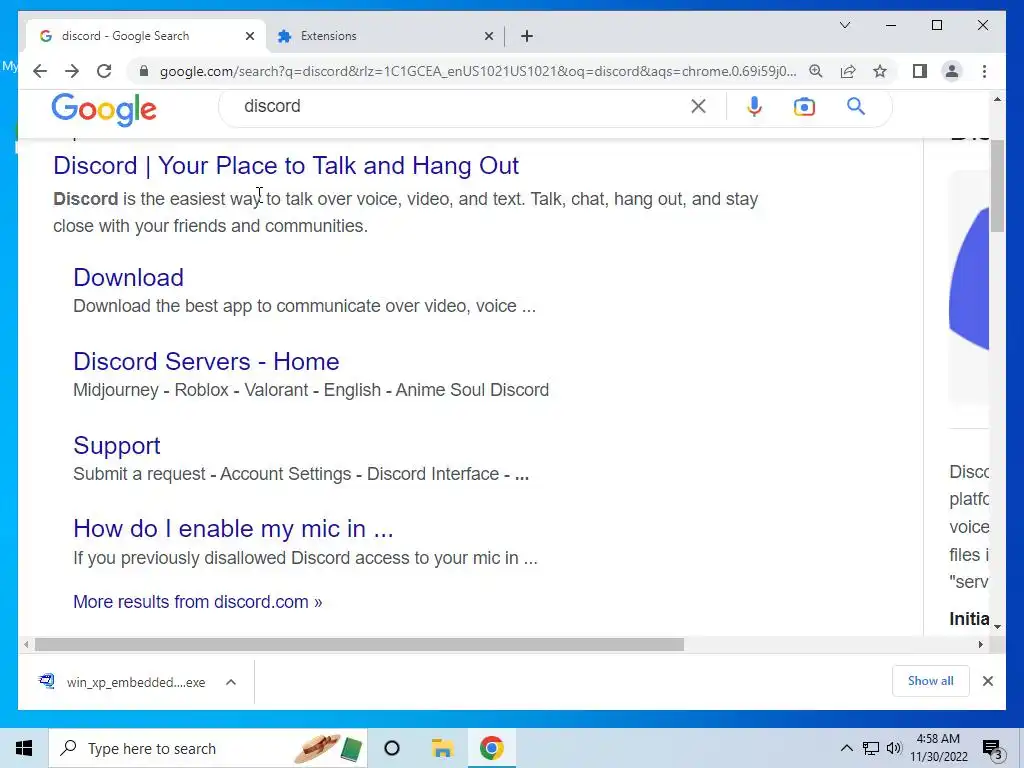Share this page using the share icon
1024x768 pixels.
[x=848, y=71]
